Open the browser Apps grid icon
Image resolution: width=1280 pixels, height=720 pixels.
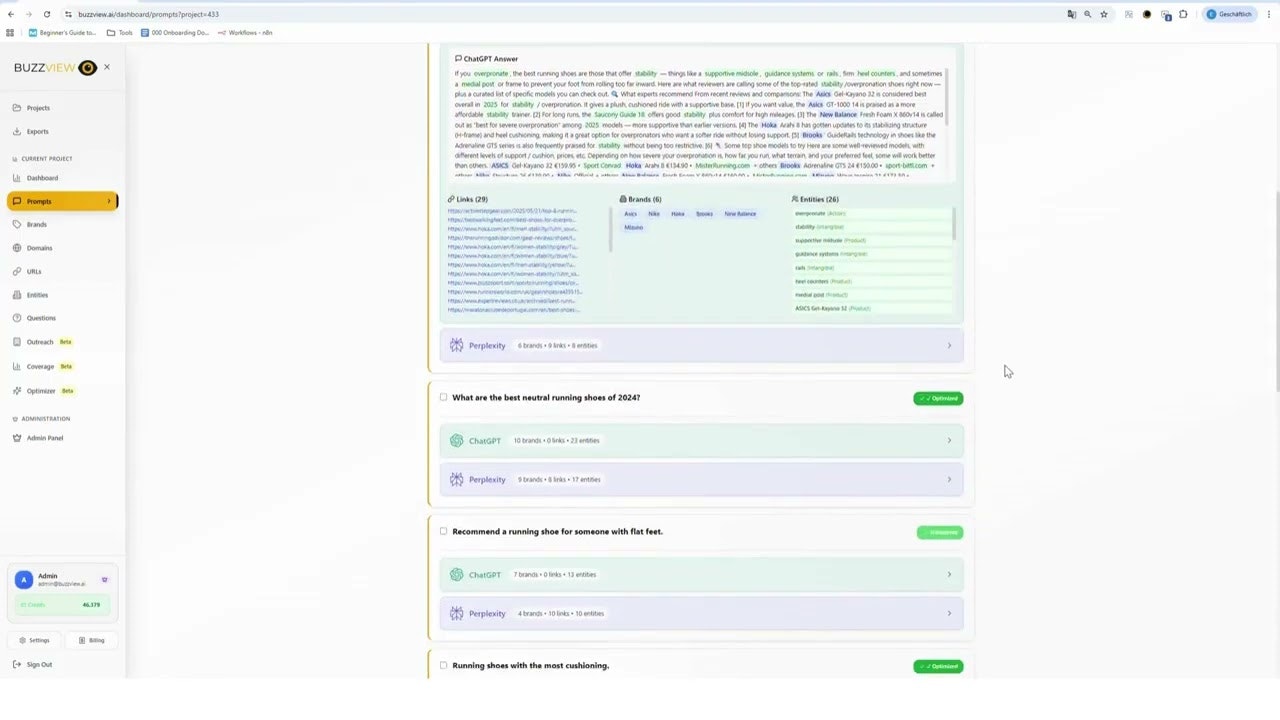[10, 32]
